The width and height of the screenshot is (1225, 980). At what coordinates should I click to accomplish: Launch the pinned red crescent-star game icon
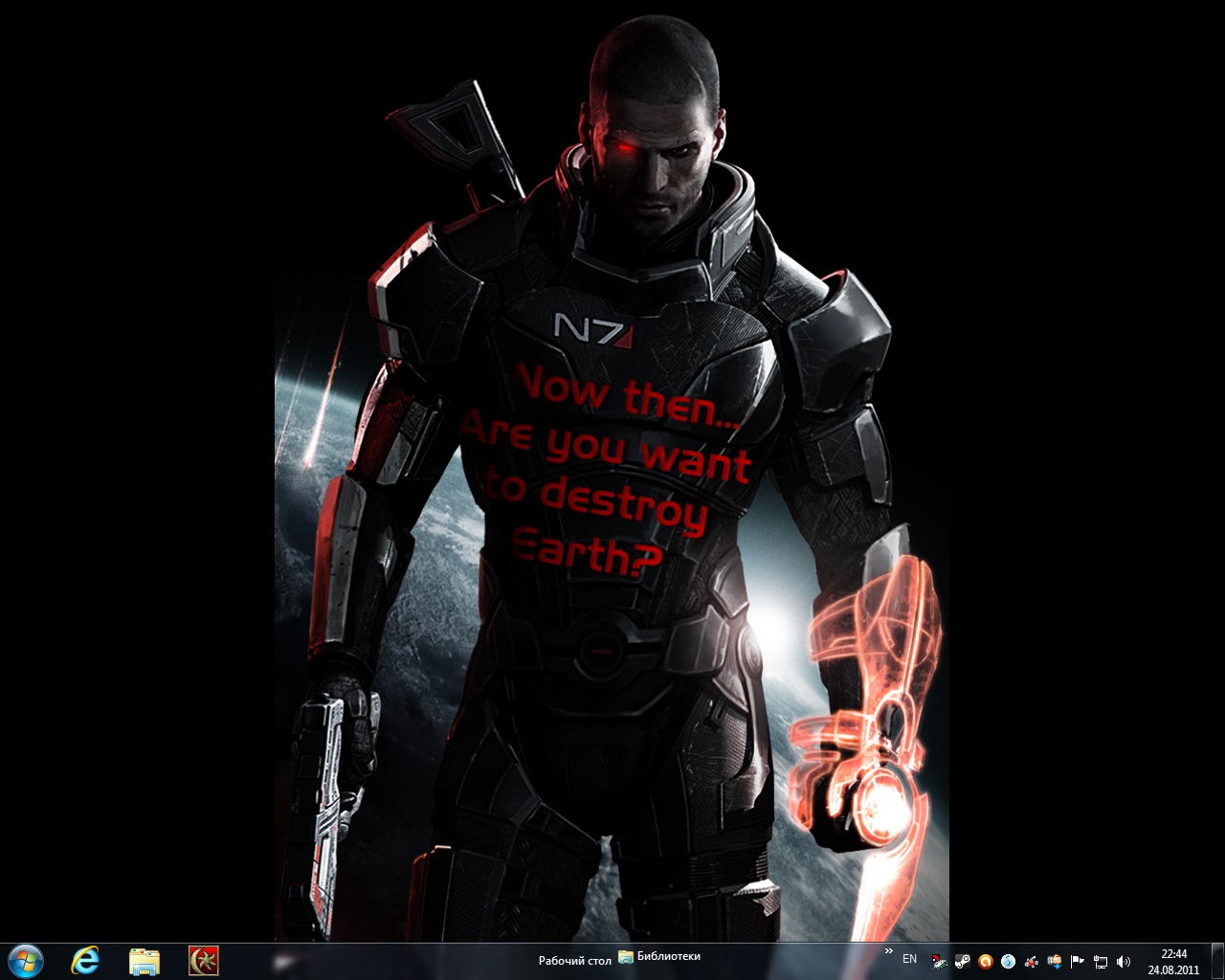(x=204, y=960)
